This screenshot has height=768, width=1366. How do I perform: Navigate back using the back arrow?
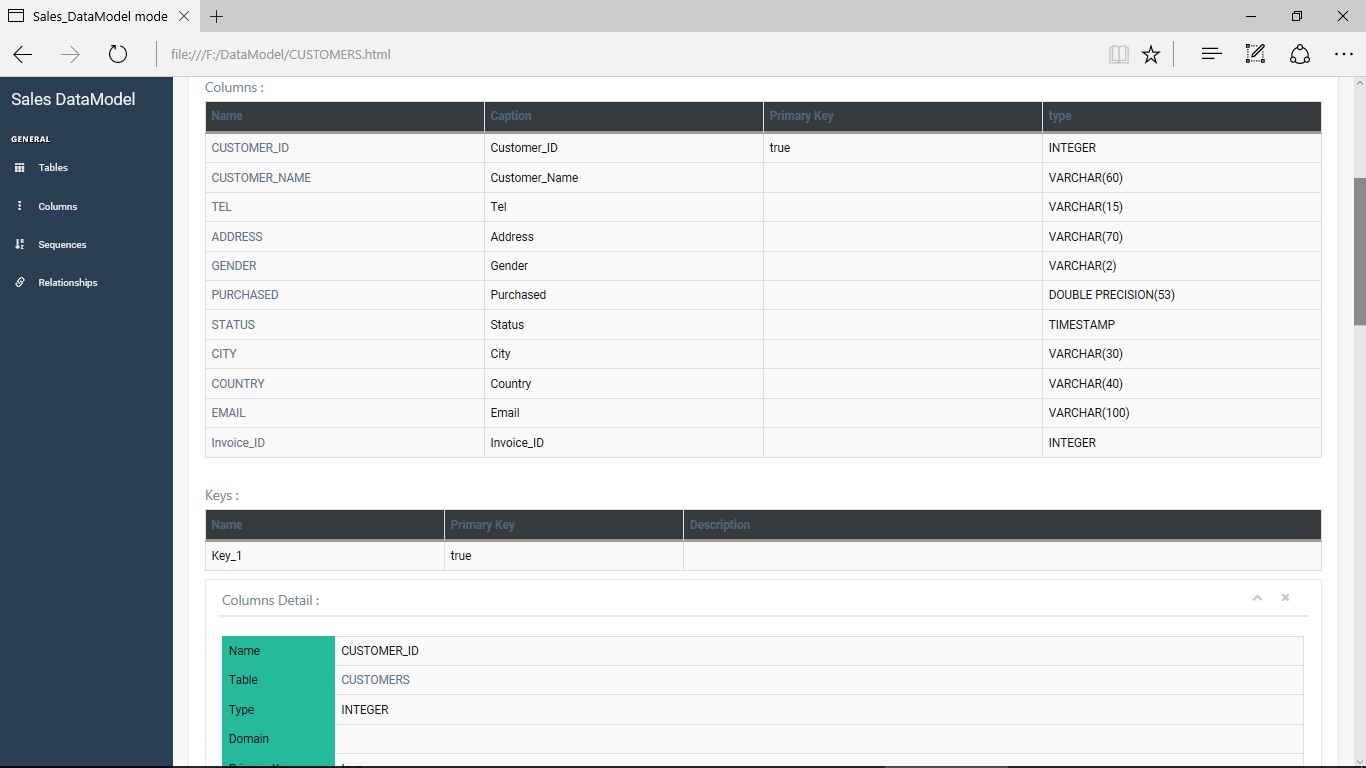22,54
